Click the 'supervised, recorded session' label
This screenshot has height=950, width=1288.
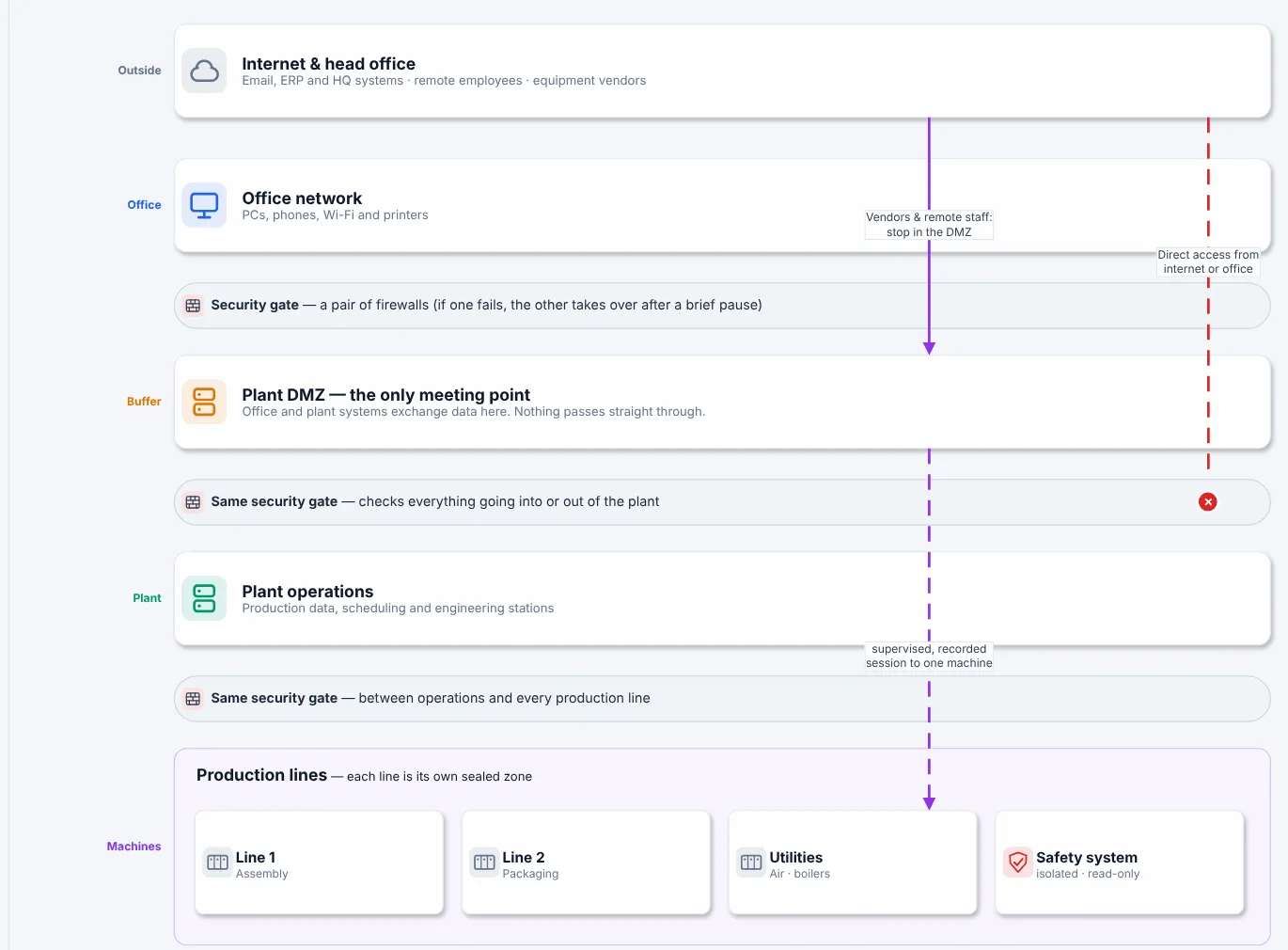[929, 656]
